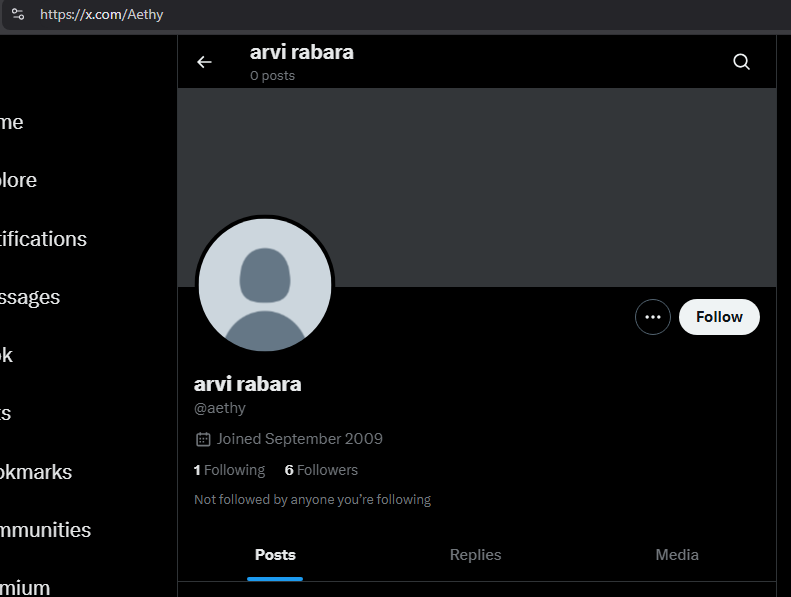Open Premium in the sidebar
This screenshot has height=597, width=791.
(25, 588)
